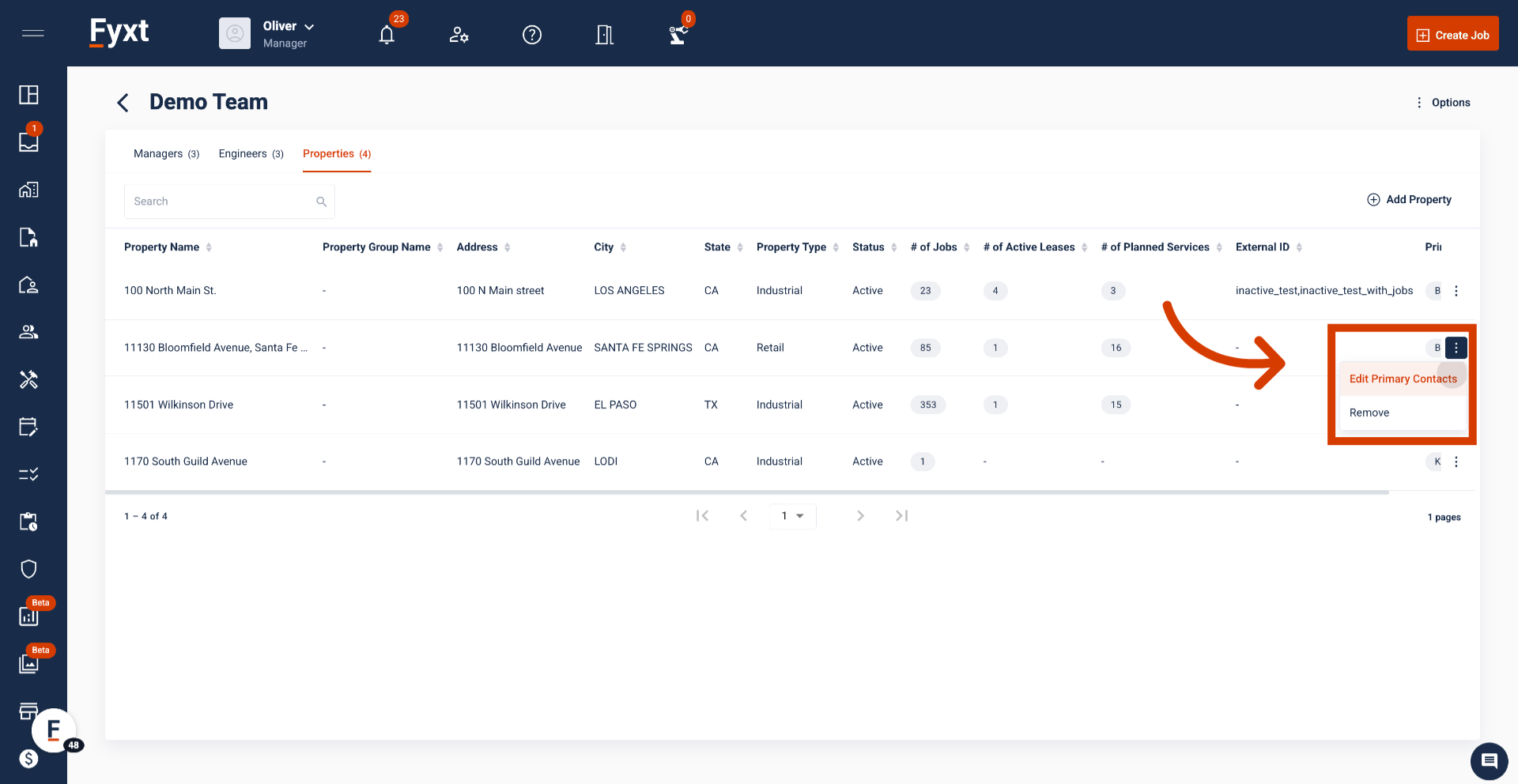This screenshot has width=1518, height=784.
Task: Open the page number dropdown
Action: pos(792,516)
